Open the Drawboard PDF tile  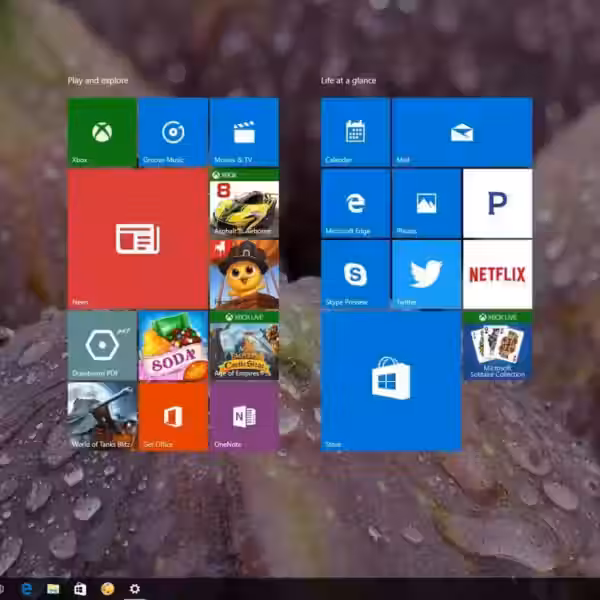pos(101,345)
